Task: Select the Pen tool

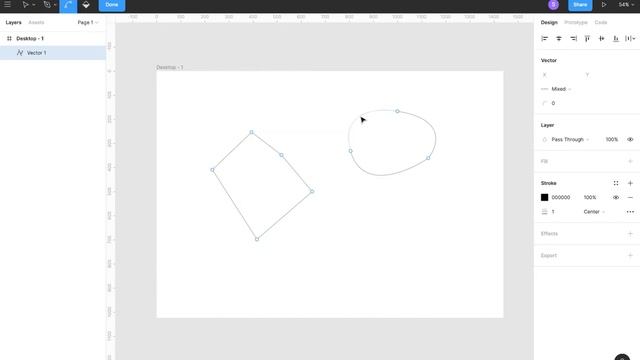Action: click(47, 5)
